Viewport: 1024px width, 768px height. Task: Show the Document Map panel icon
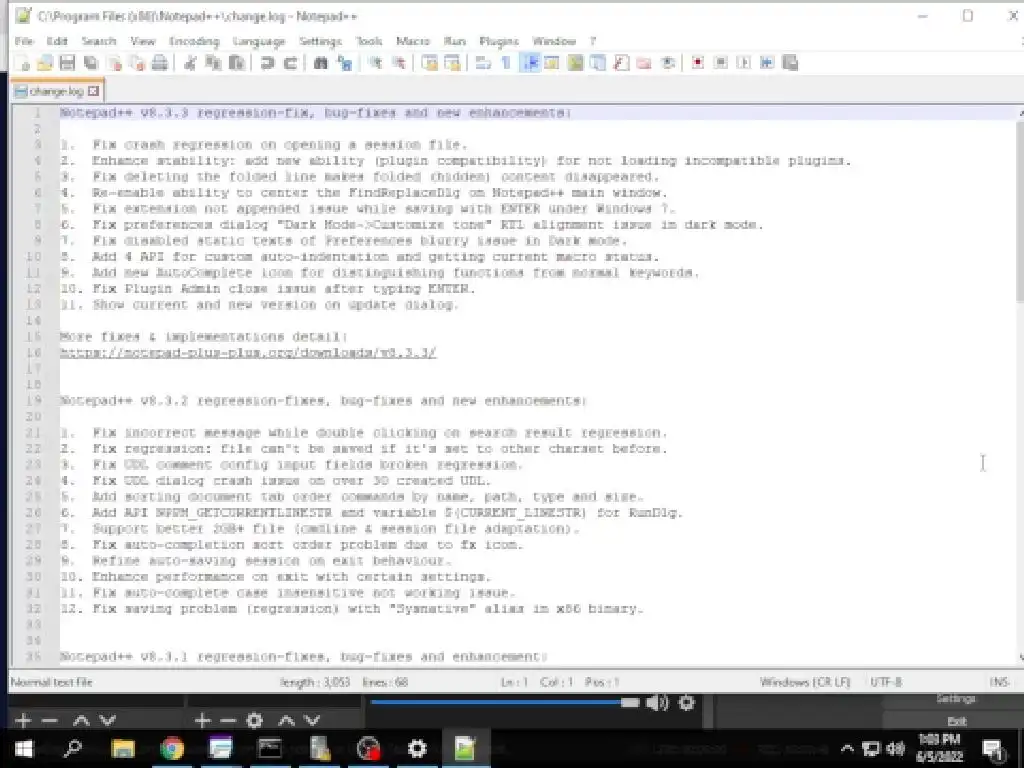[575, 63]
